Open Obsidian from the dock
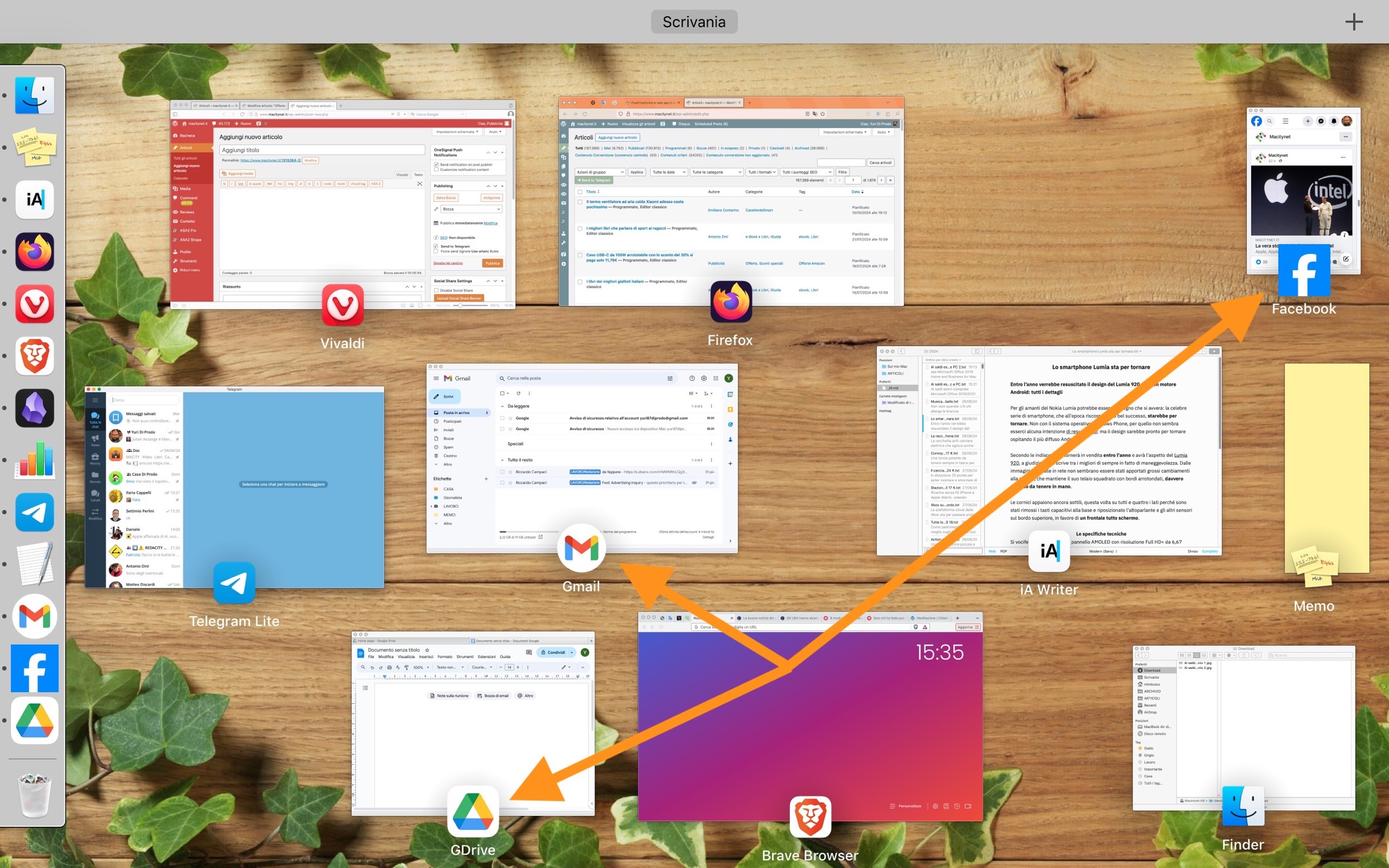The width and height of the screenshot is (1389, 868). click(35, 408)
